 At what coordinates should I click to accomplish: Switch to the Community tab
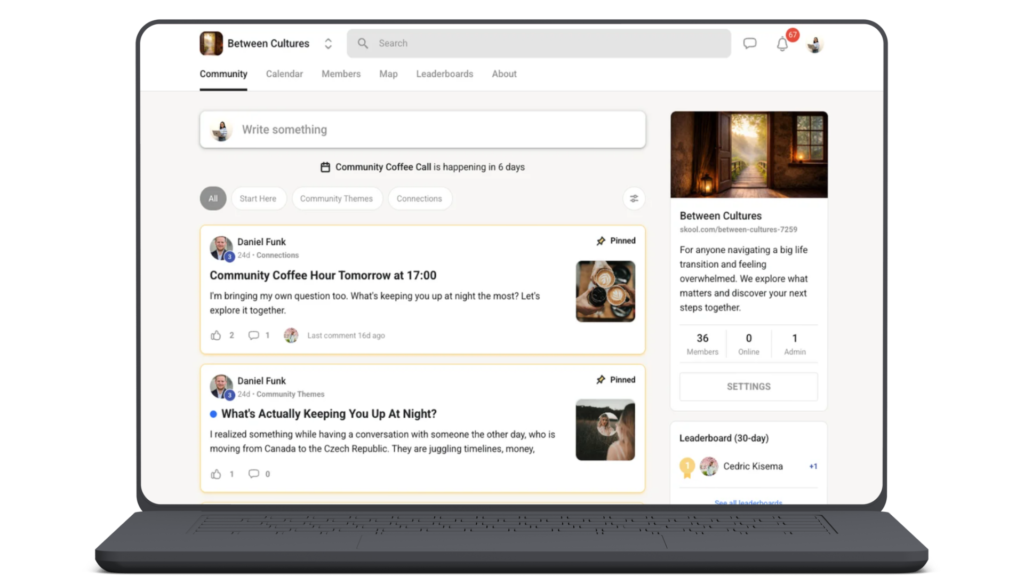coord(223,74)
